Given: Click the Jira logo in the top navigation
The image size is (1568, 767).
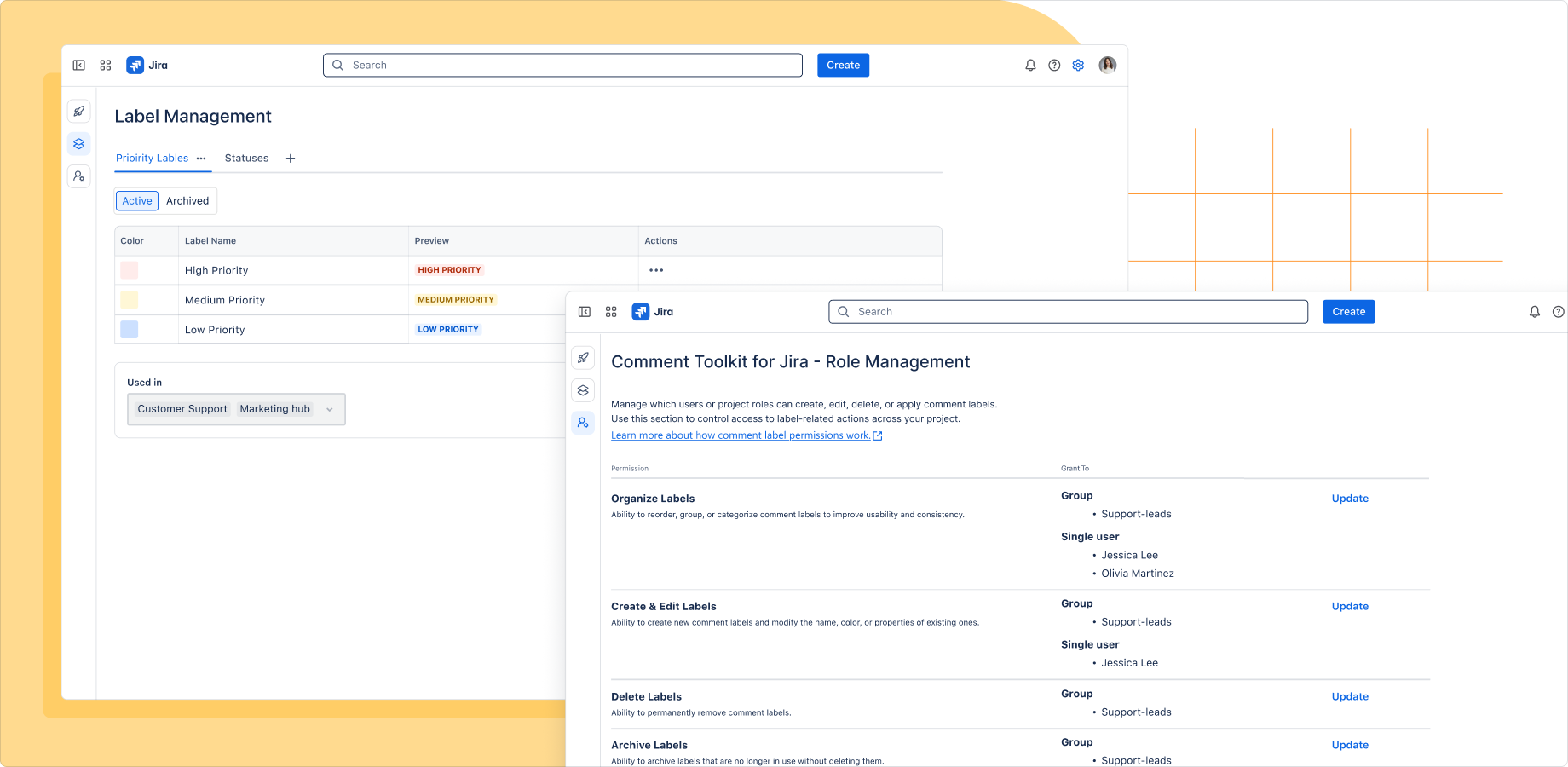Looking at the screenshot, I should point(145,65).
